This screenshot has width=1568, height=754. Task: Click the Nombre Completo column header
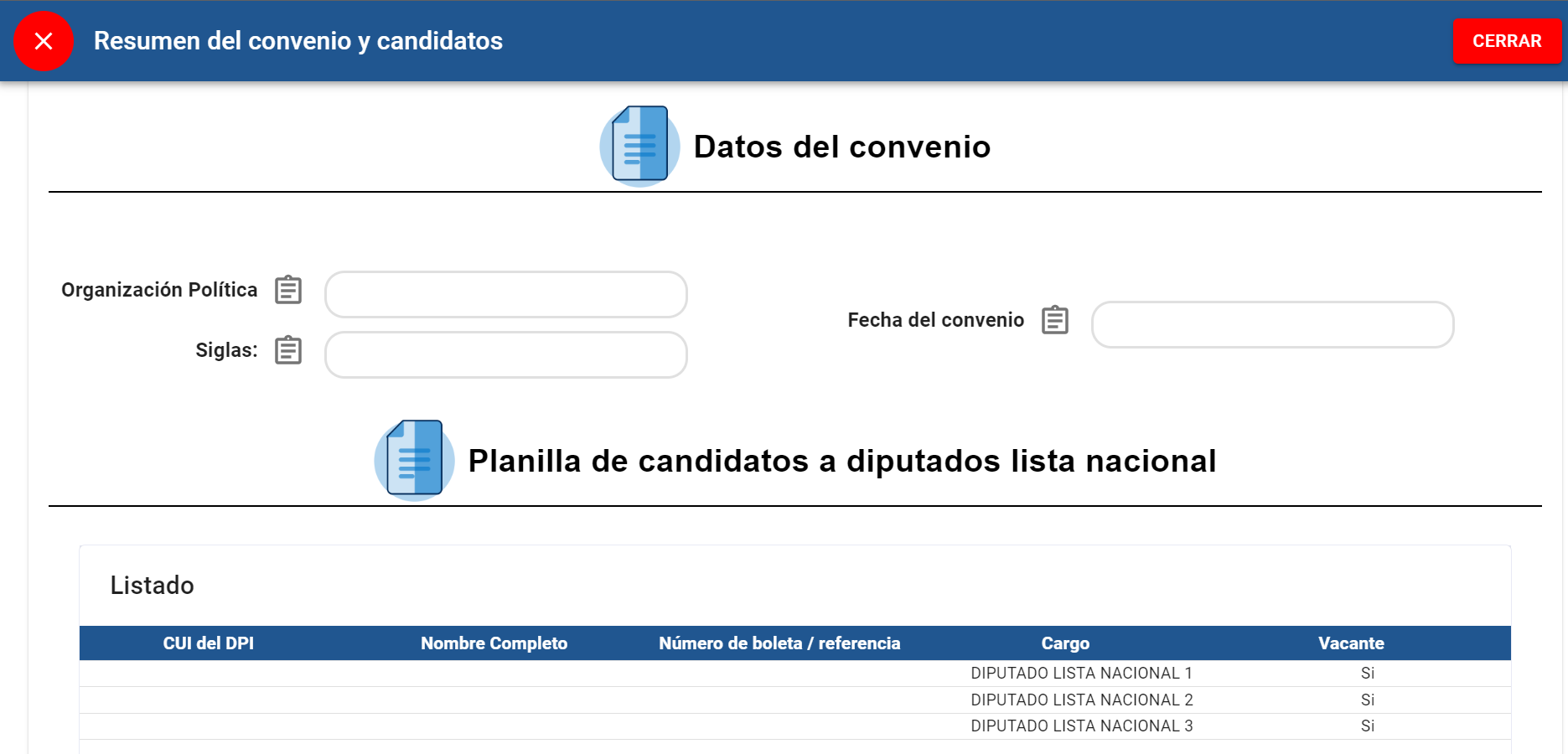[x=494, y=643]
